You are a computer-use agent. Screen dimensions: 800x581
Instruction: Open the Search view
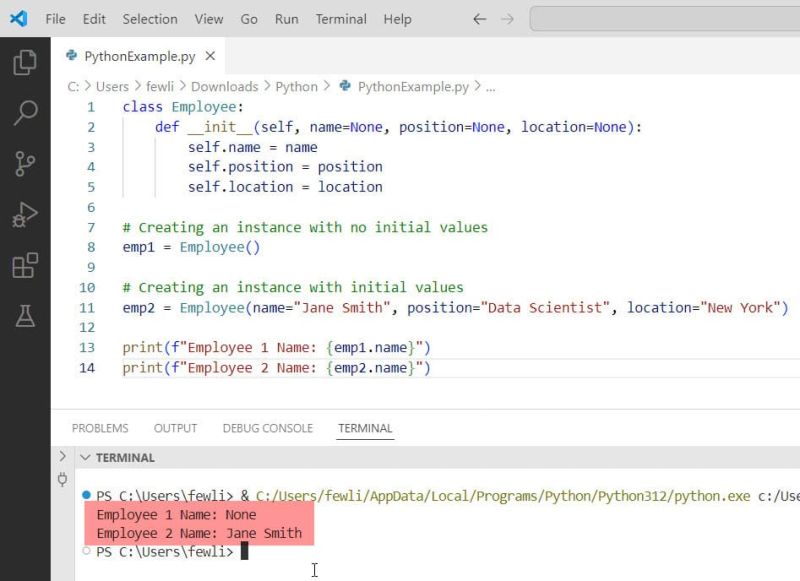point(24,112)
